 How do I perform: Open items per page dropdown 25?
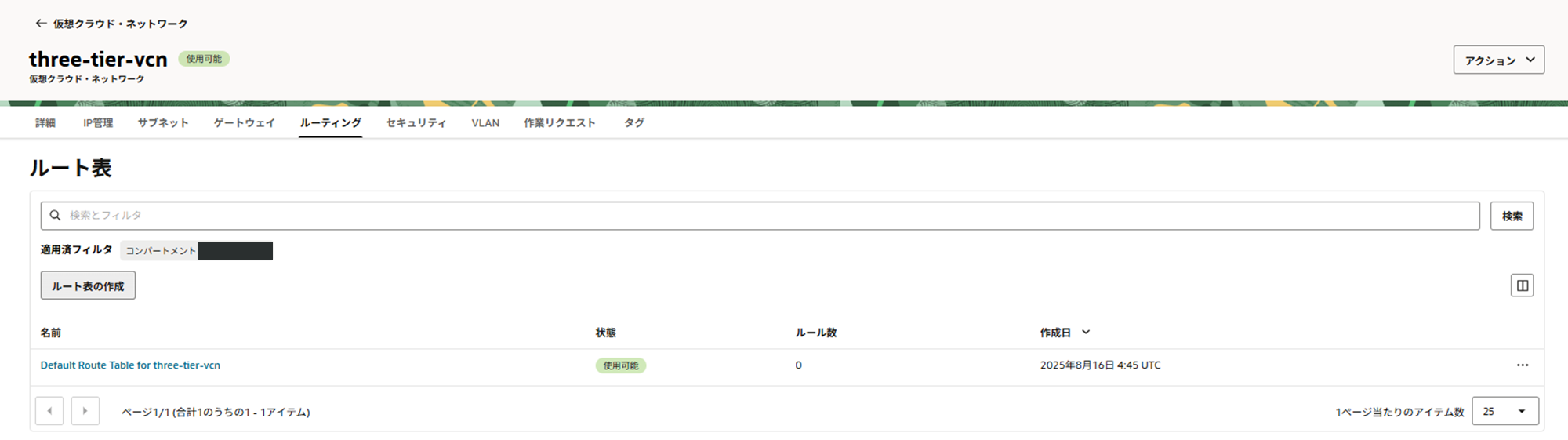(x=1505, y=411)
